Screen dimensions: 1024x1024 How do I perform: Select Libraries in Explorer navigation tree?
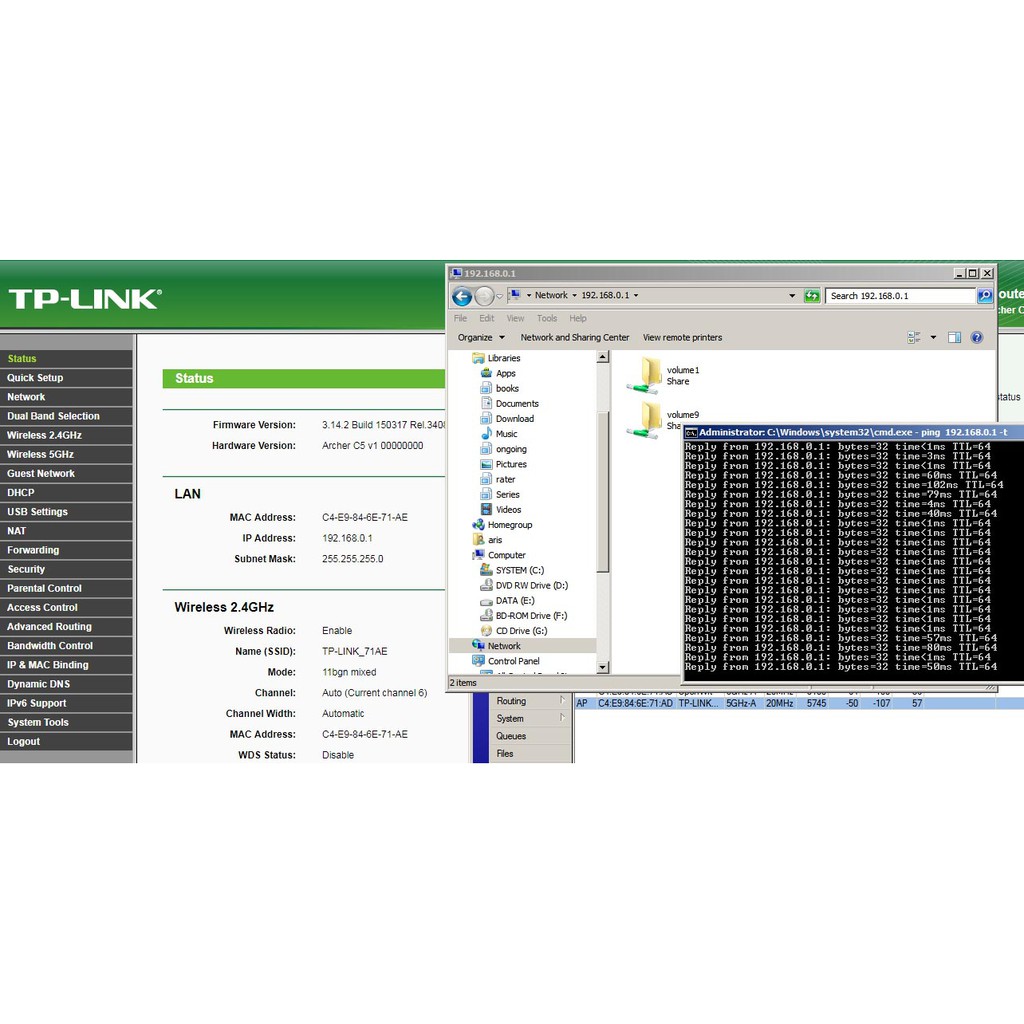click(x=496, y=358)
